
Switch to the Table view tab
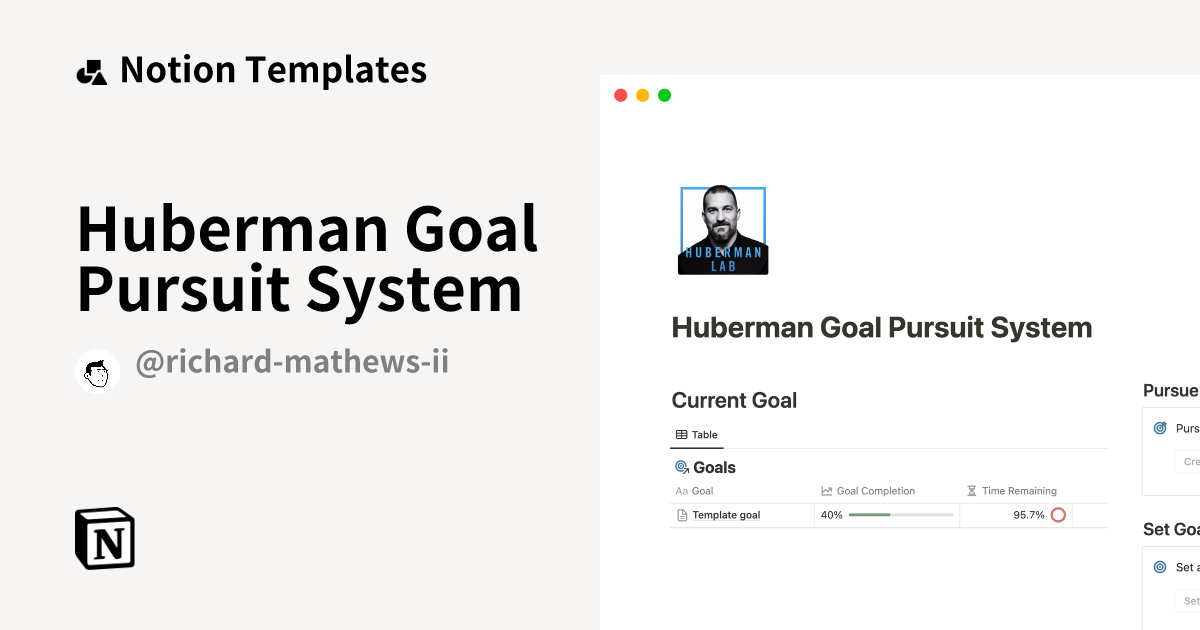click(697, 434)
